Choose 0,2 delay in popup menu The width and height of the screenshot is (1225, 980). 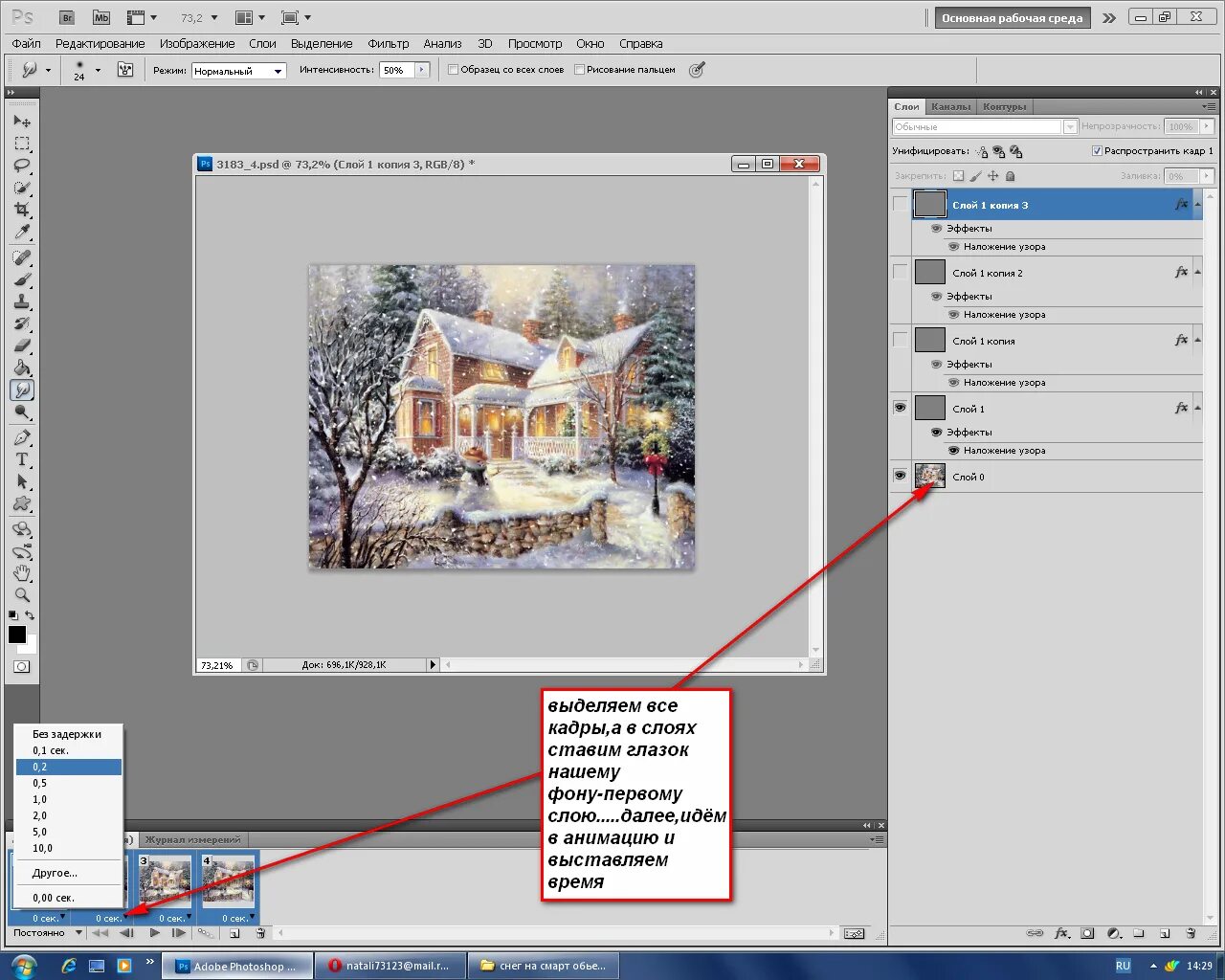[69, 767]
